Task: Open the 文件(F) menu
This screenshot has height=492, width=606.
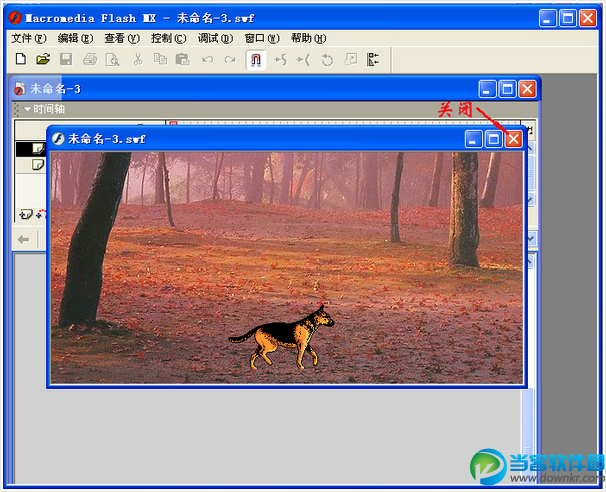Action: click(x=29, y=38)
